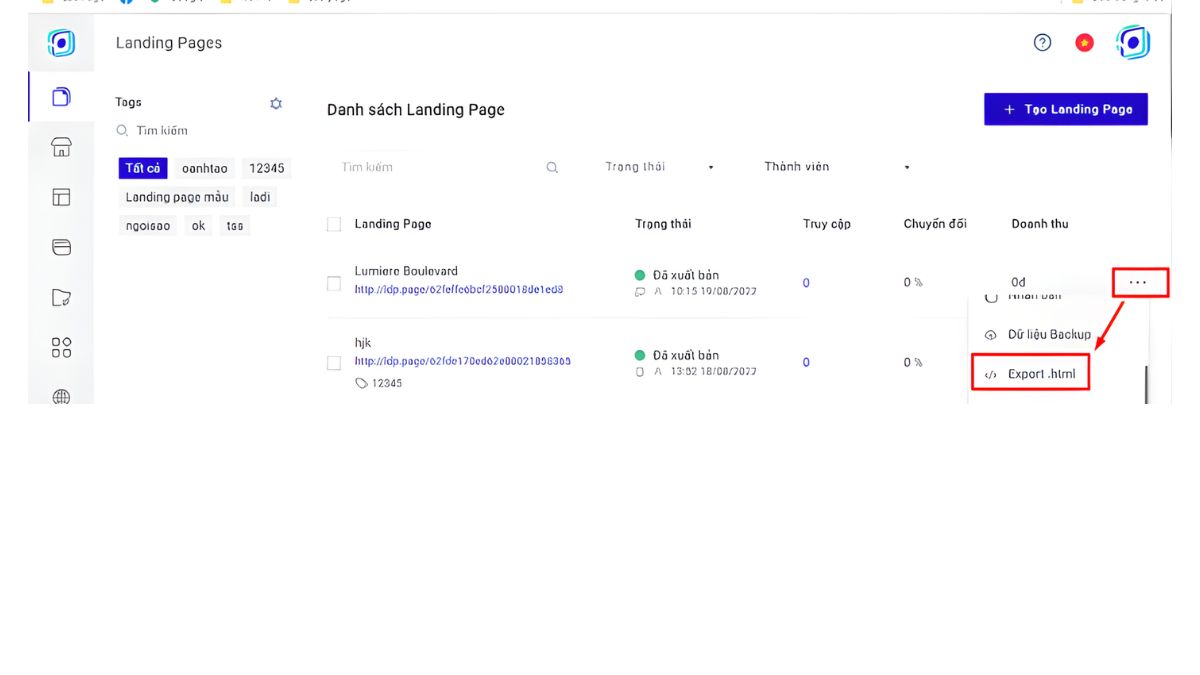Open the globe domain sidebar icon
The width and height of the screenshot is (1200, 675).
tap(61, 397)
